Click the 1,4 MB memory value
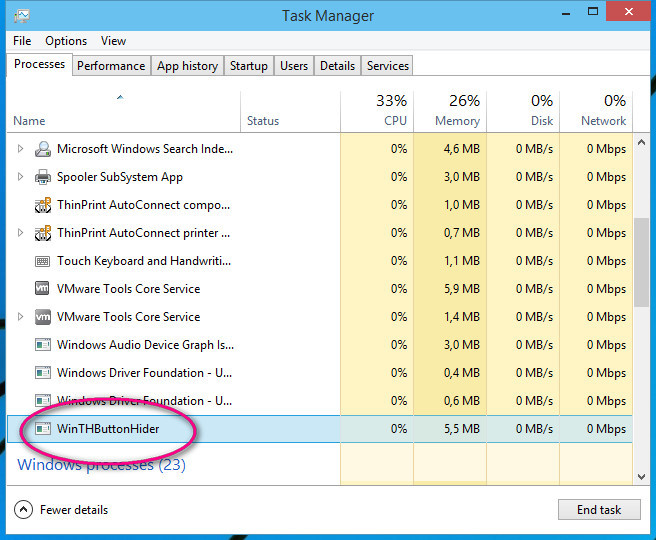The image size is (656, 540). pyautogui.click(x=461, y=317)
